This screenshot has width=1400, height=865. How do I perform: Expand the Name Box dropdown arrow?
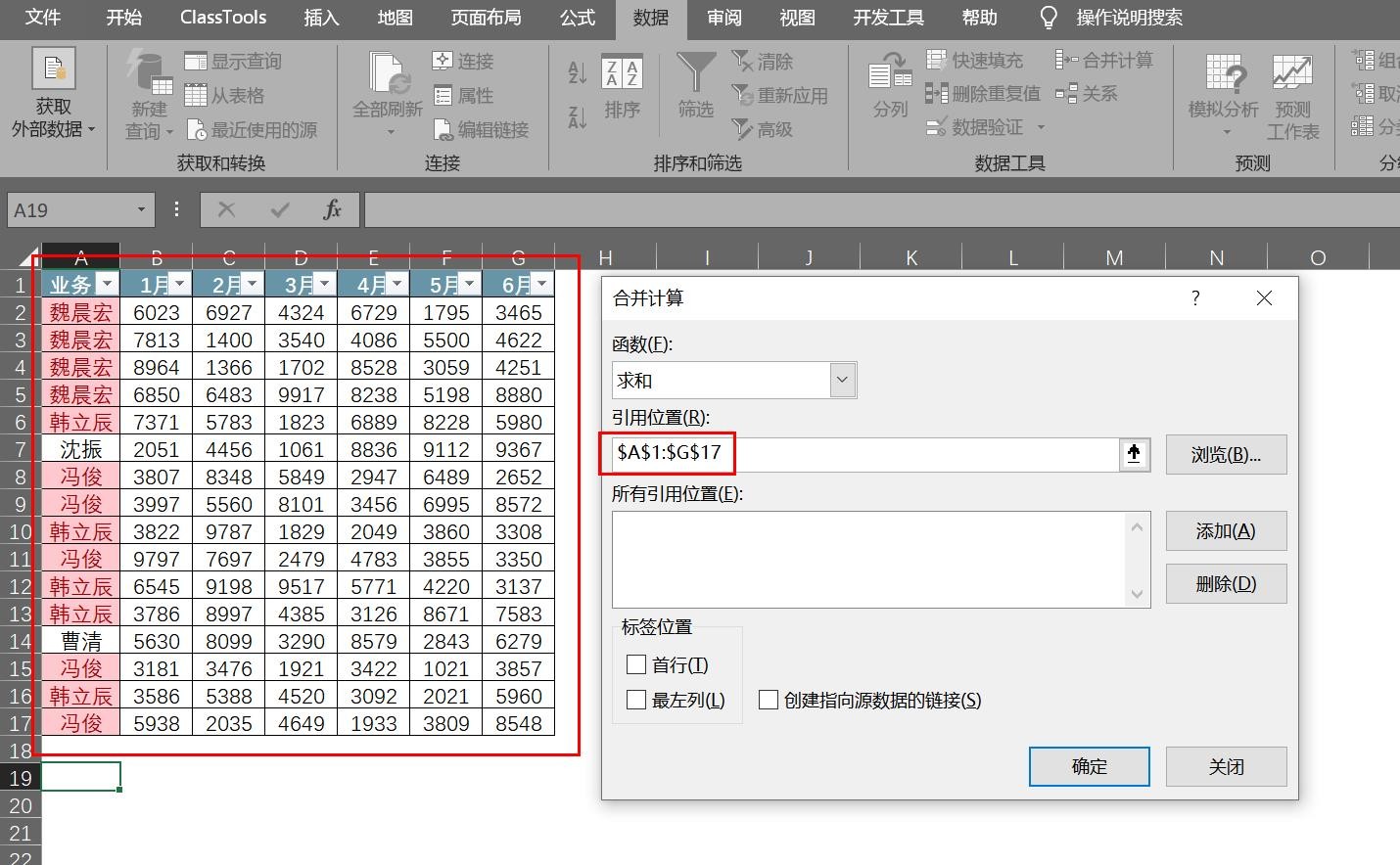click(141, 209)
